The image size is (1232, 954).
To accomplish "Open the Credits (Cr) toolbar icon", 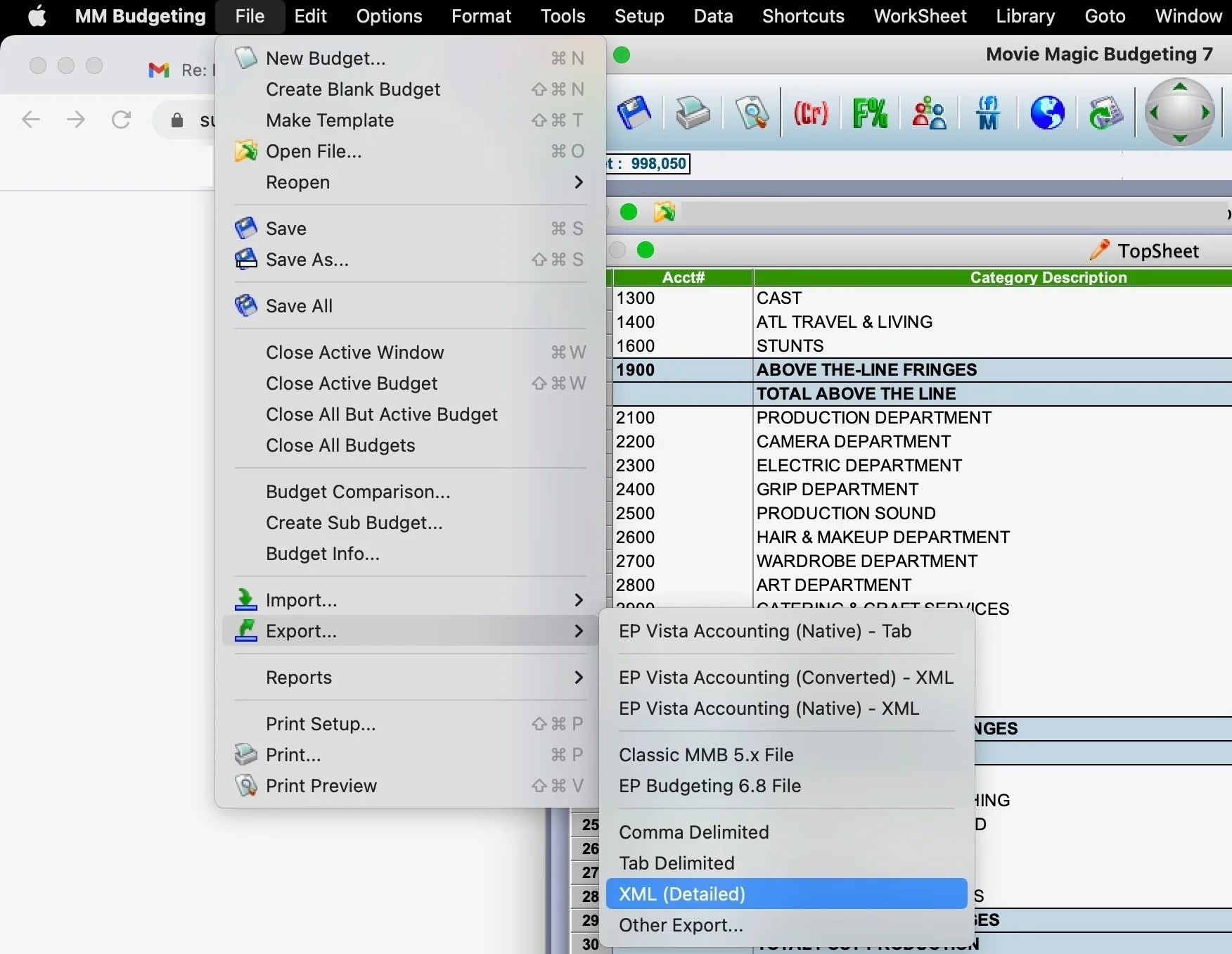I will [811, 113].
